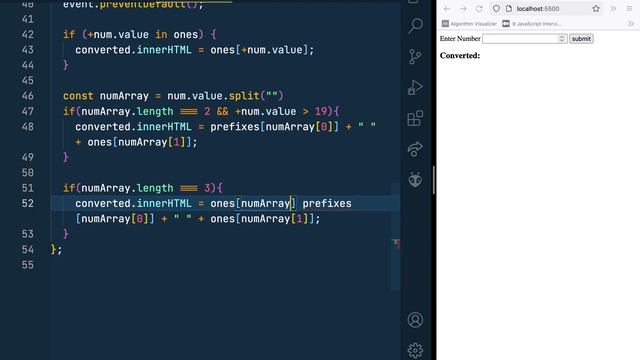Click the submit button

click(x=581, y=39)
